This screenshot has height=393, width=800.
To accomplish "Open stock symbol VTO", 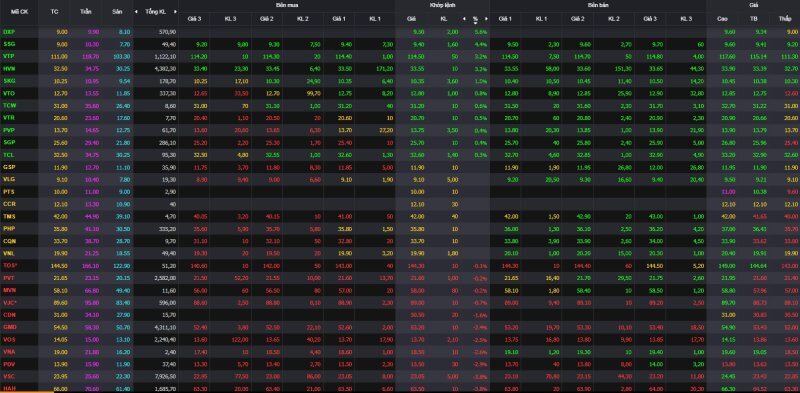I will [9, 93].
